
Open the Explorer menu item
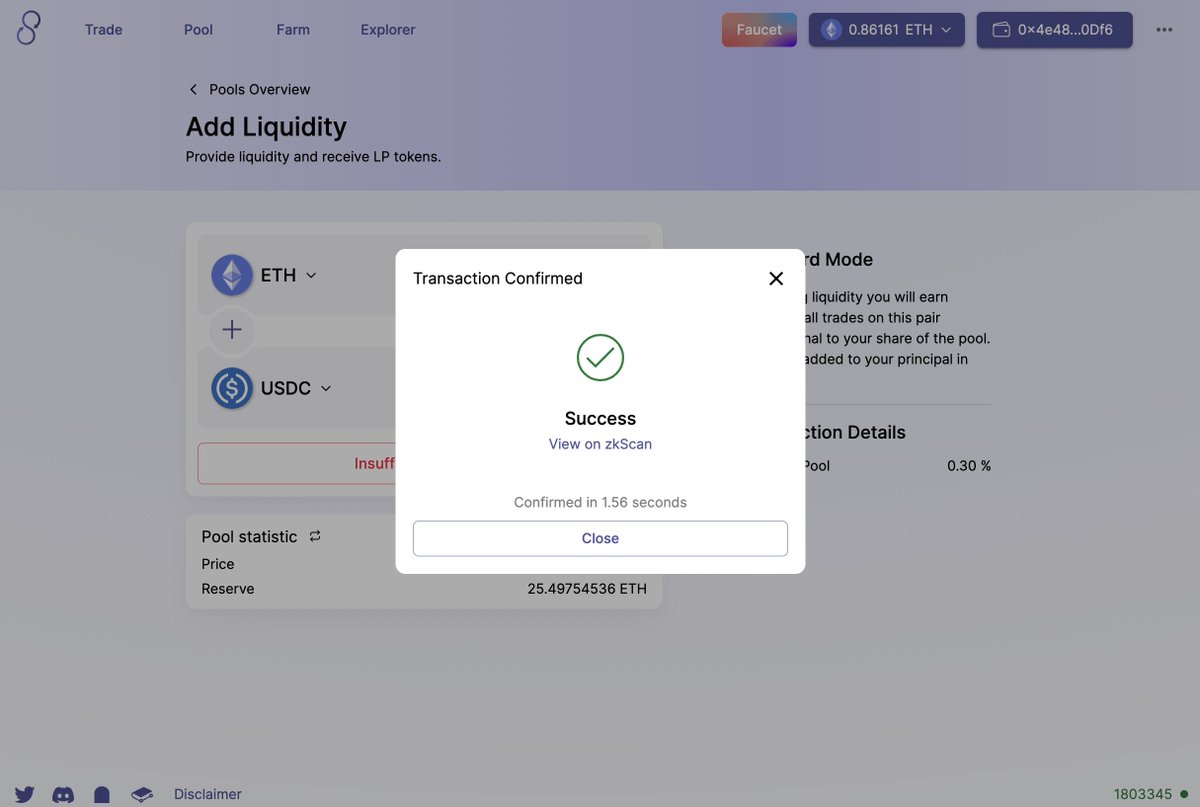pyautogui.click(x=388, y=30)
